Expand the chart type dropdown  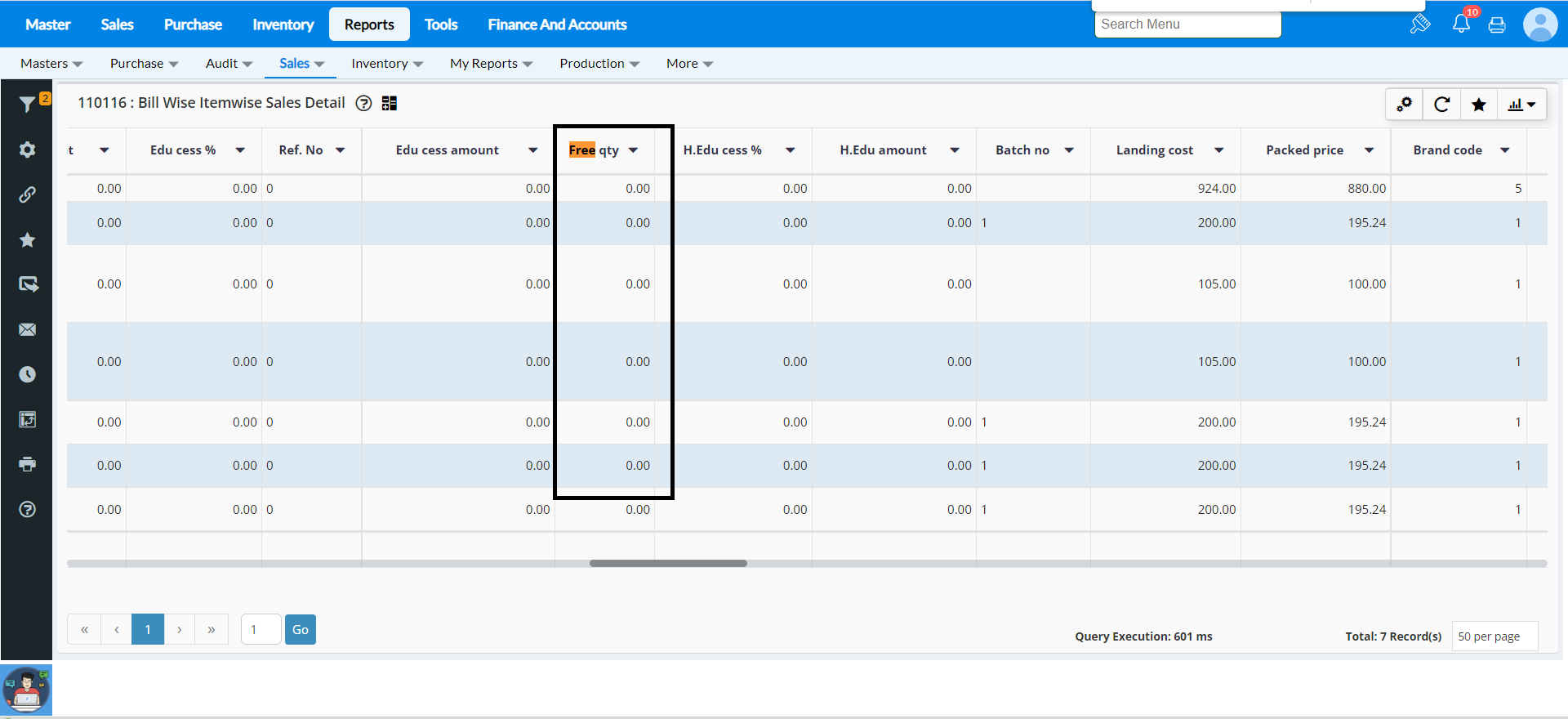coord(1521,105)
